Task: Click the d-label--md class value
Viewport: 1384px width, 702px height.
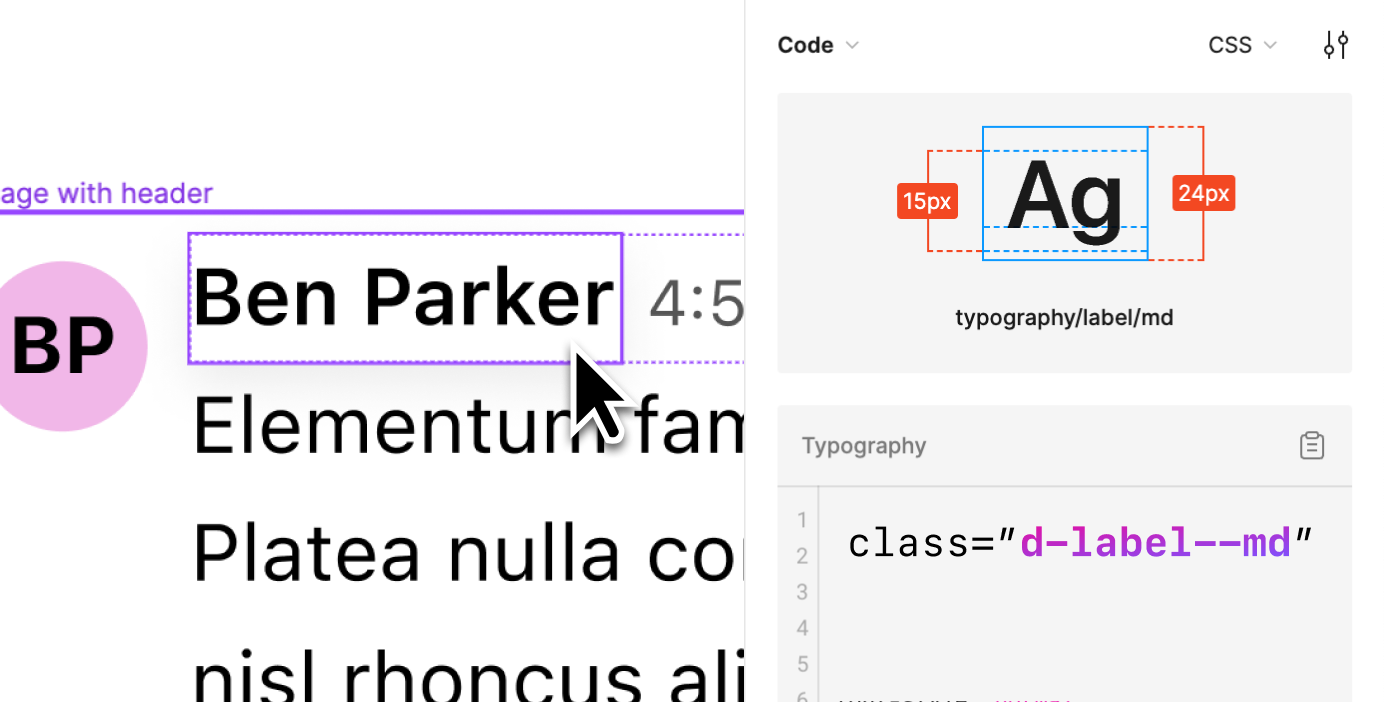Action: click(x=1157, y=544)
